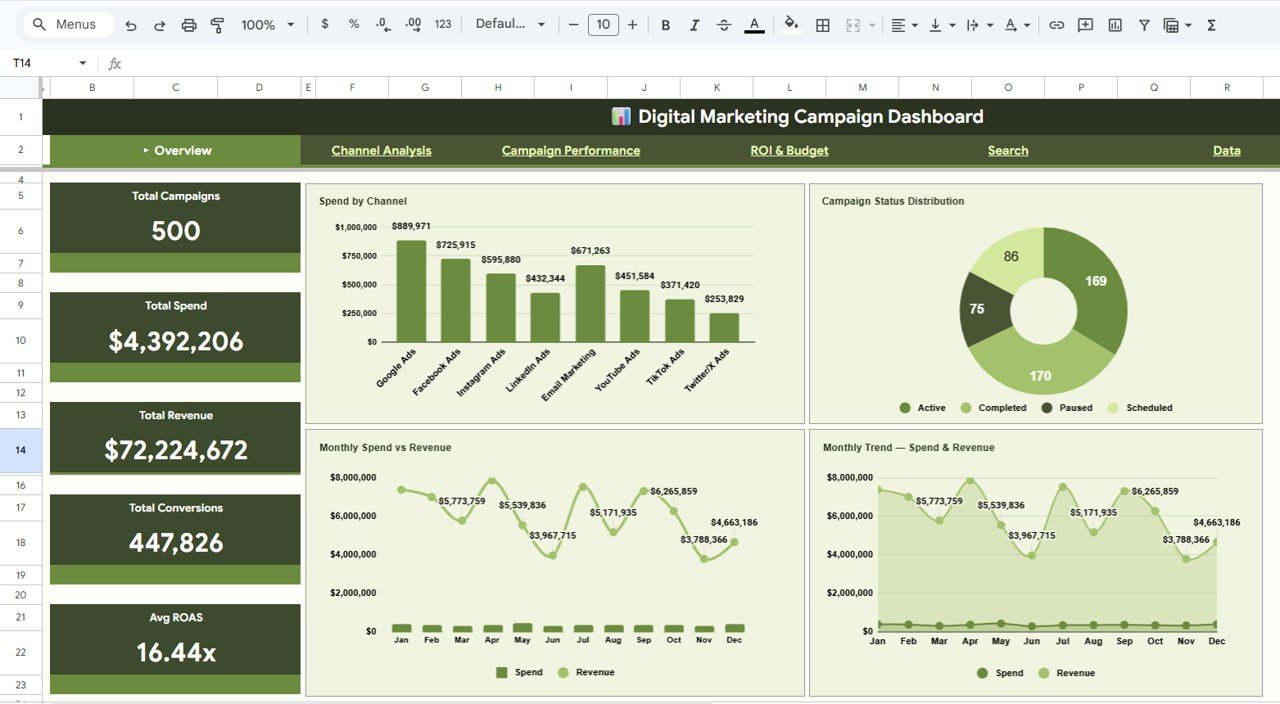This screenshot has height=704, width=1280.
Task: Insert a comment with comment icon
Action: coord(1085,24)
